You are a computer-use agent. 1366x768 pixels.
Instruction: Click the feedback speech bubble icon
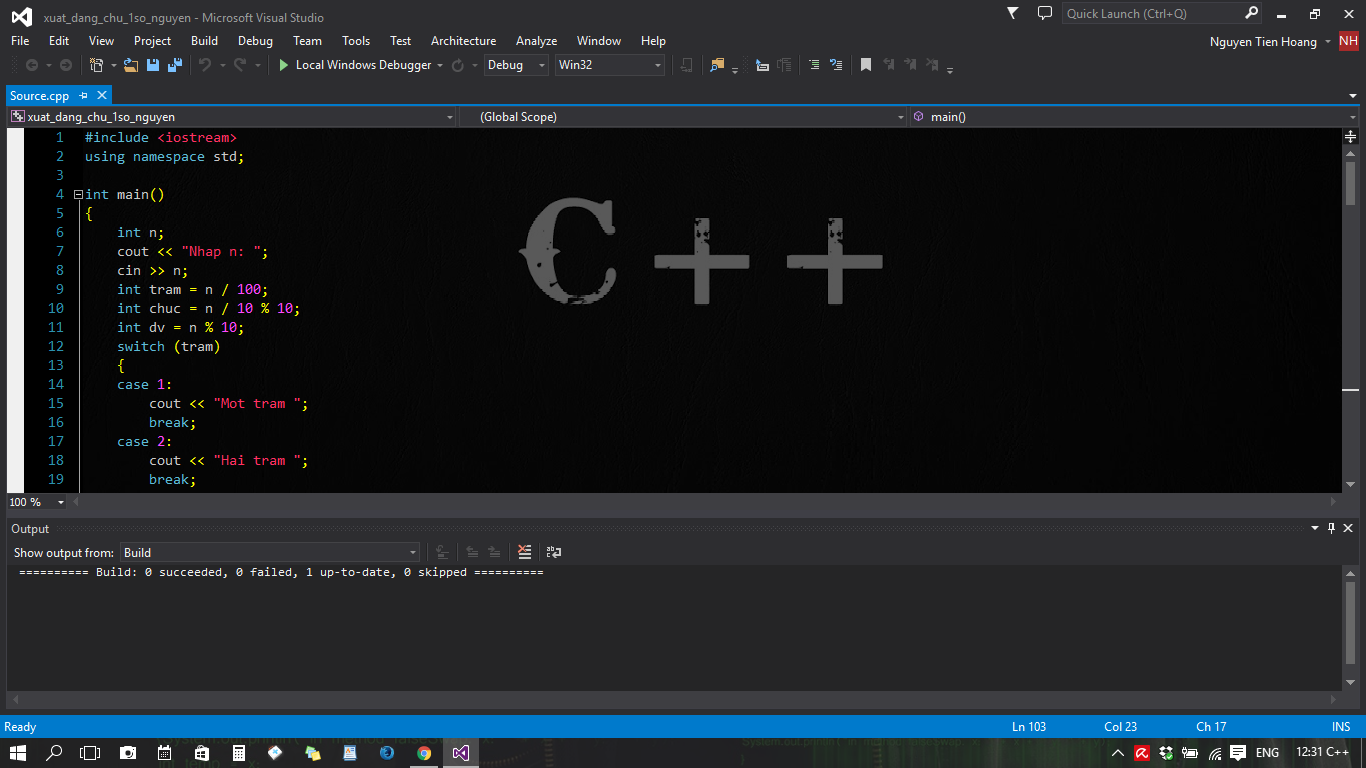(x=1044, y=14)
